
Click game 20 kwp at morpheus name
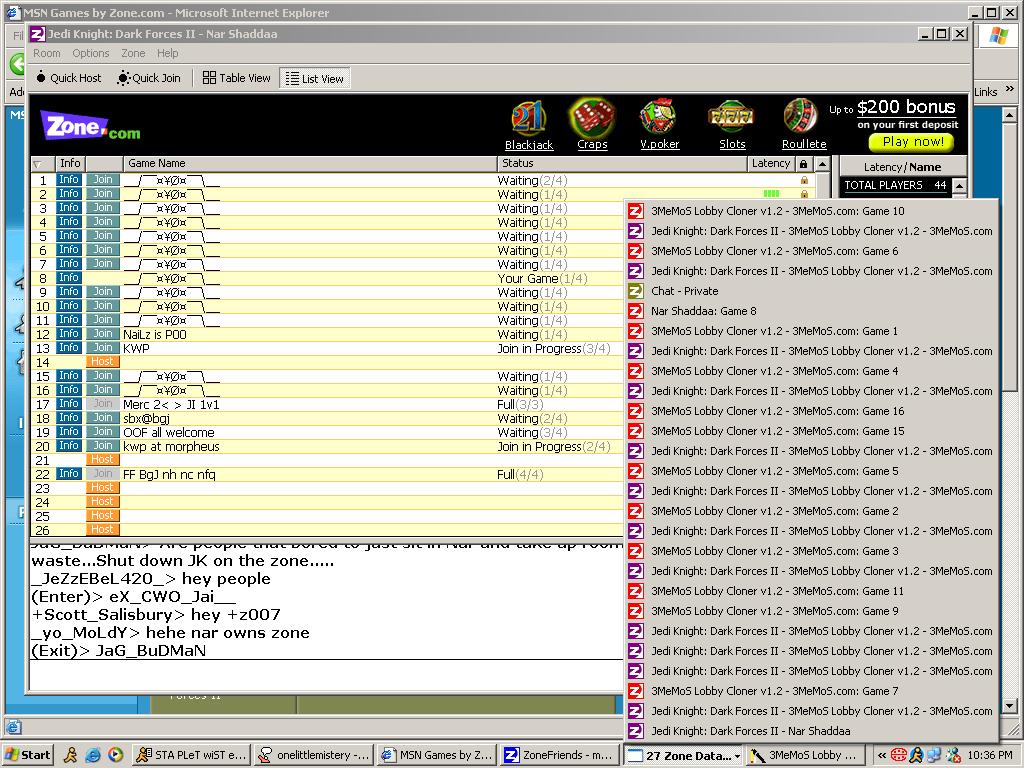point(171,446)
